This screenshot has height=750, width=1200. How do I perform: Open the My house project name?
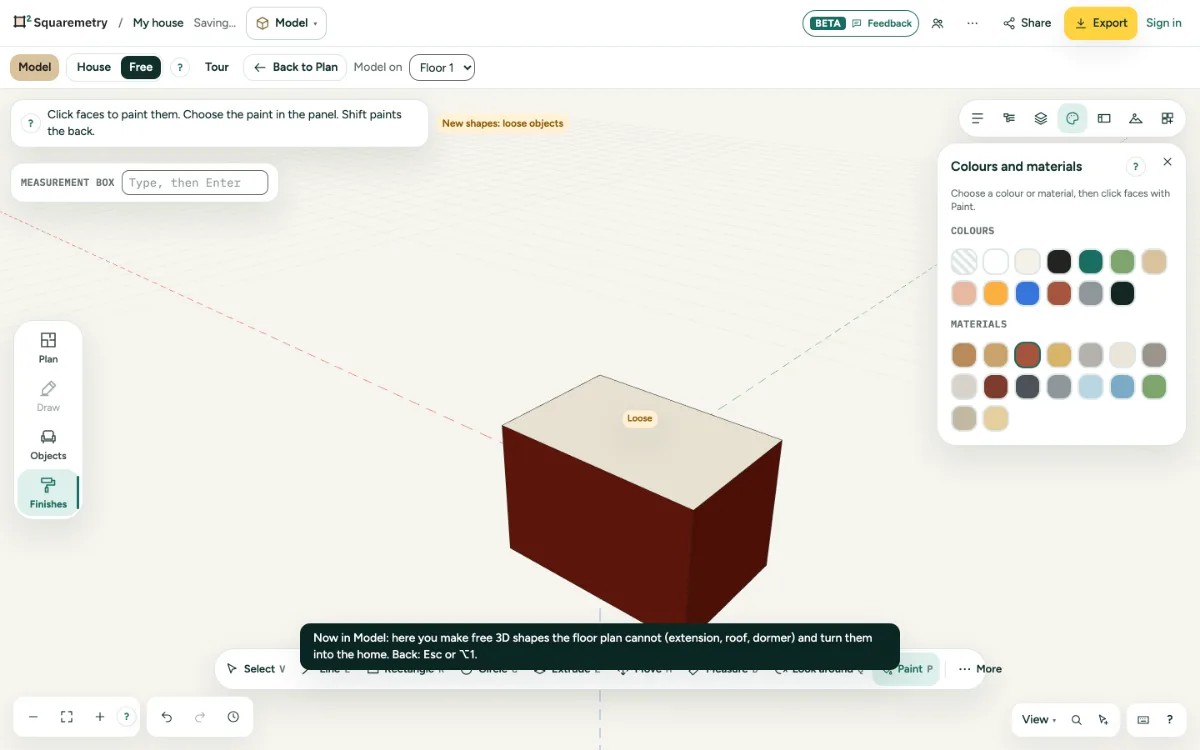158,23
